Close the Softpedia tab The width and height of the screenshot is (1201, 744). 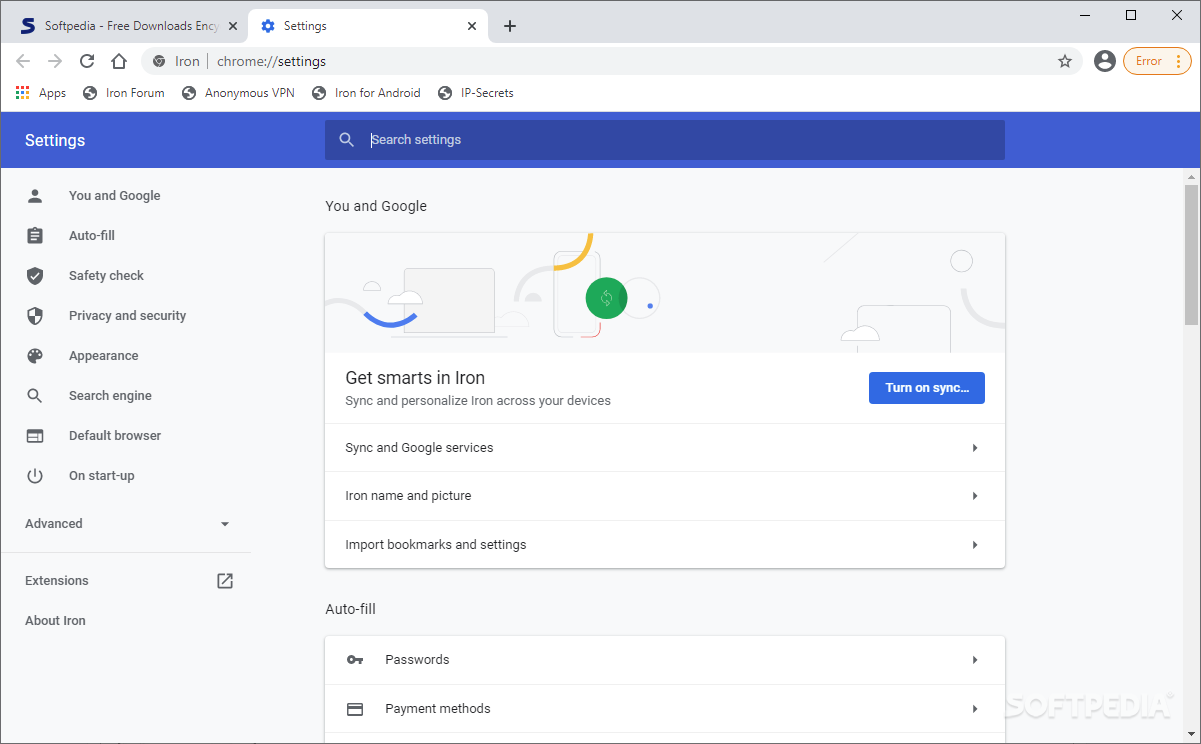[x=233, y=26]
